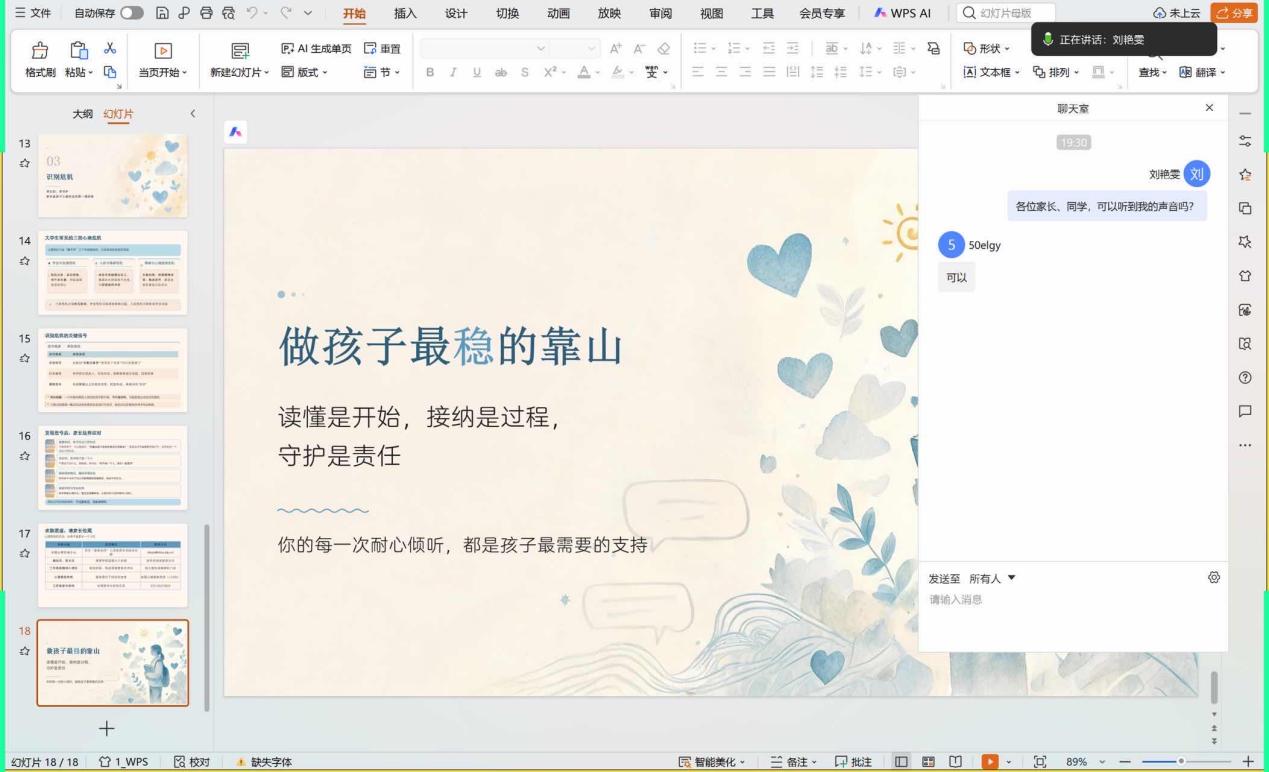Viewport: 1269px width, 772px height.
Task: Open the 当页开始 slideshow dropdown
Action: [164, 72]
